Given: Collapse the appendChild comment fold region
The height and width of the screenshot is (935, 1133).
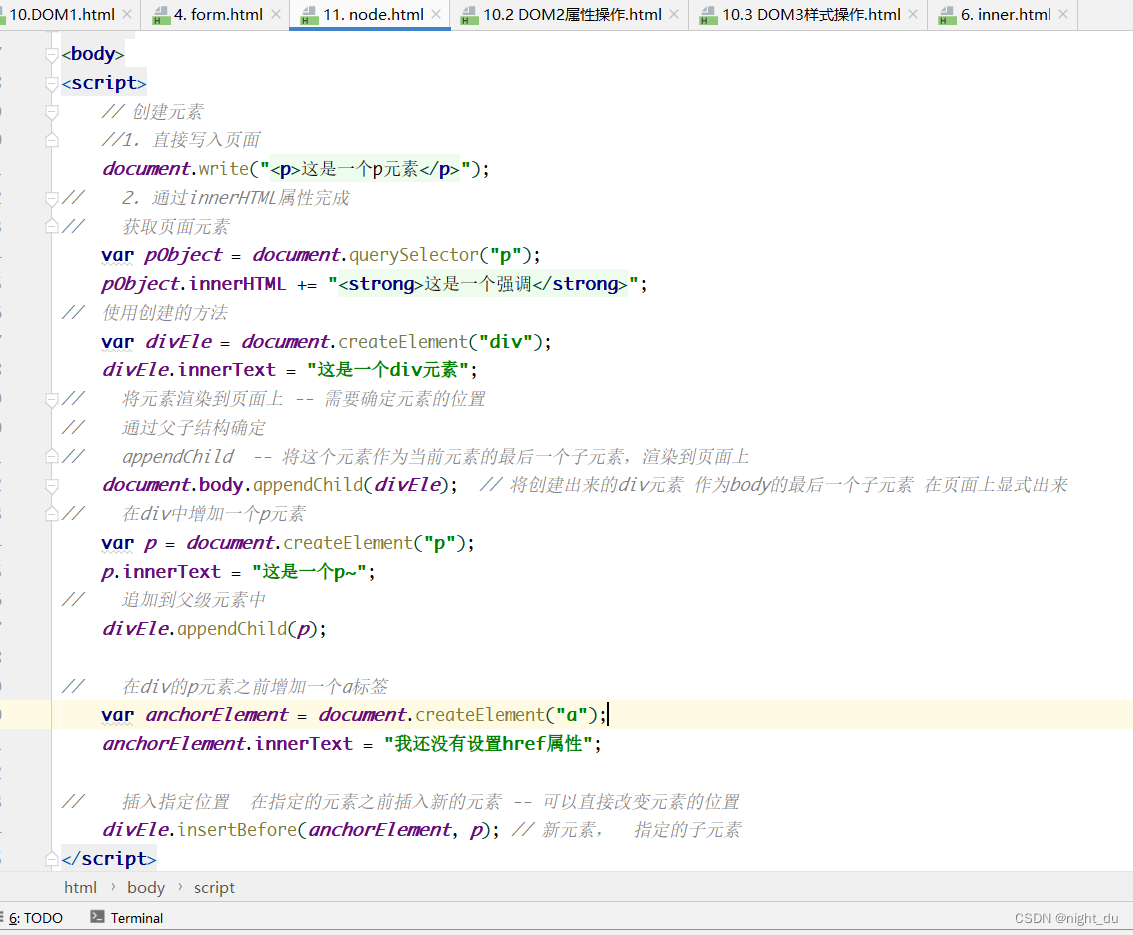Looking at the screenshot, I should coord(52,456).
